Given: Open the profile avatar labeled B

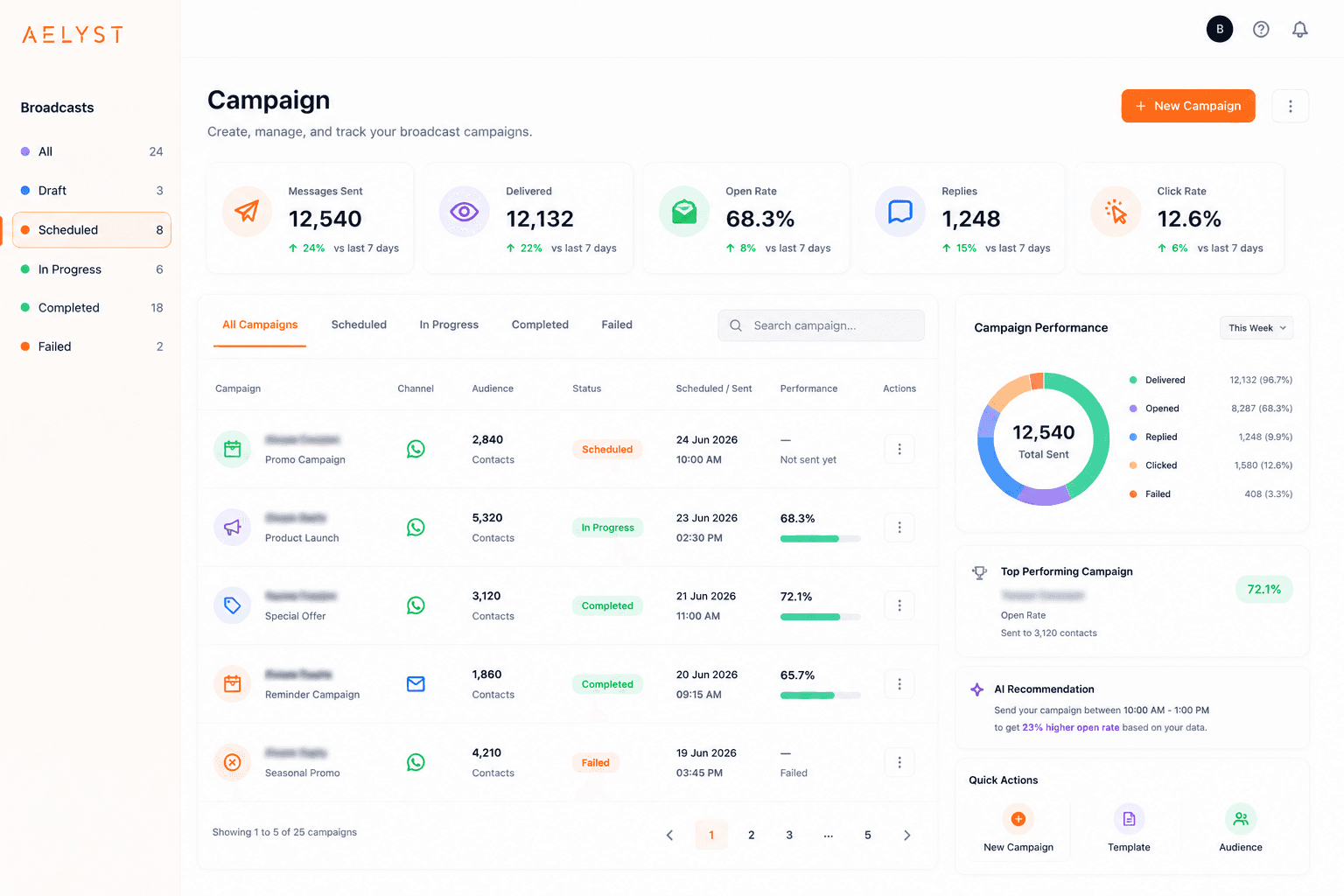Looking at the screenshot, I should coord(1220,29).
